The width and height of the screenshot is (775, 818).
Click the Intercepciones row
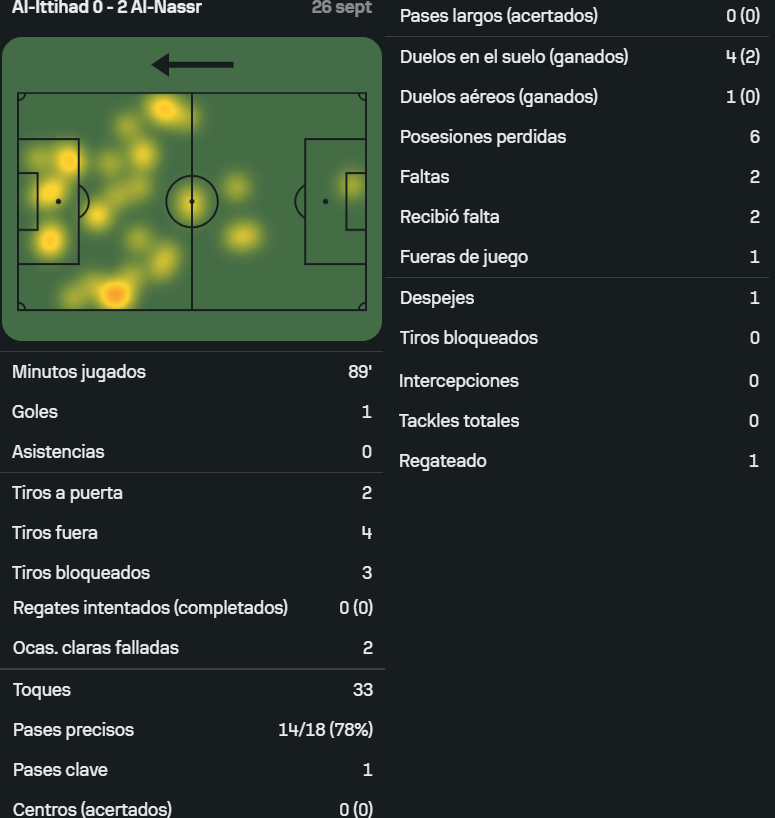(x=579, y=381)
